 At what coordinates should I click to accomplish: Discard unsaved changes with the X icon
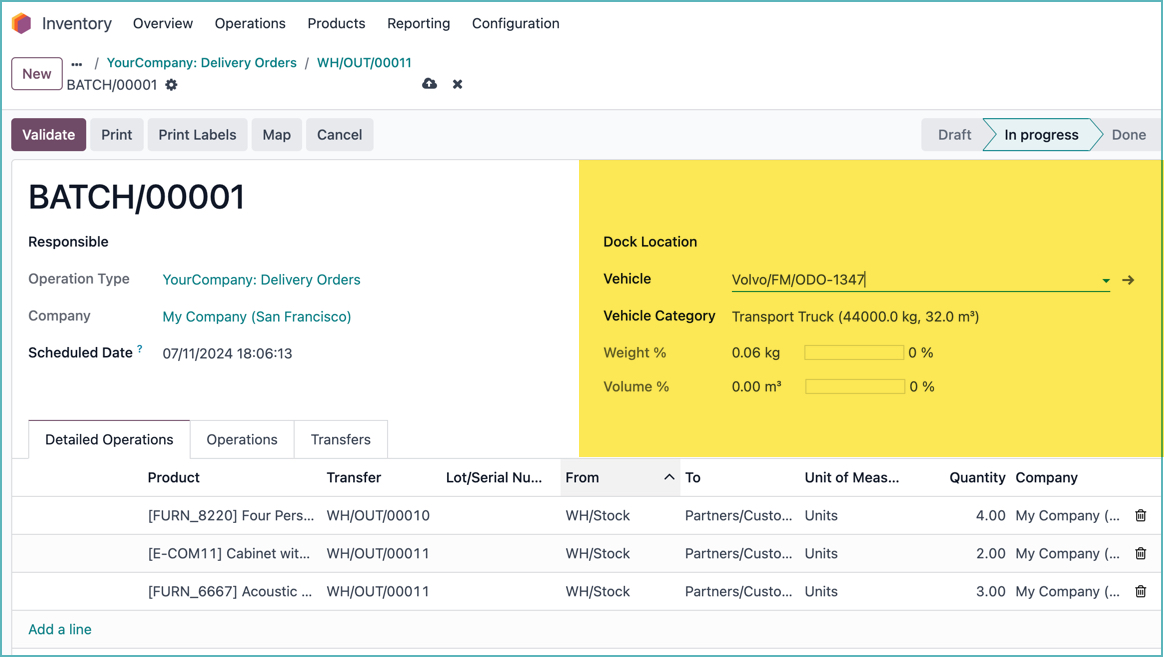457,84
